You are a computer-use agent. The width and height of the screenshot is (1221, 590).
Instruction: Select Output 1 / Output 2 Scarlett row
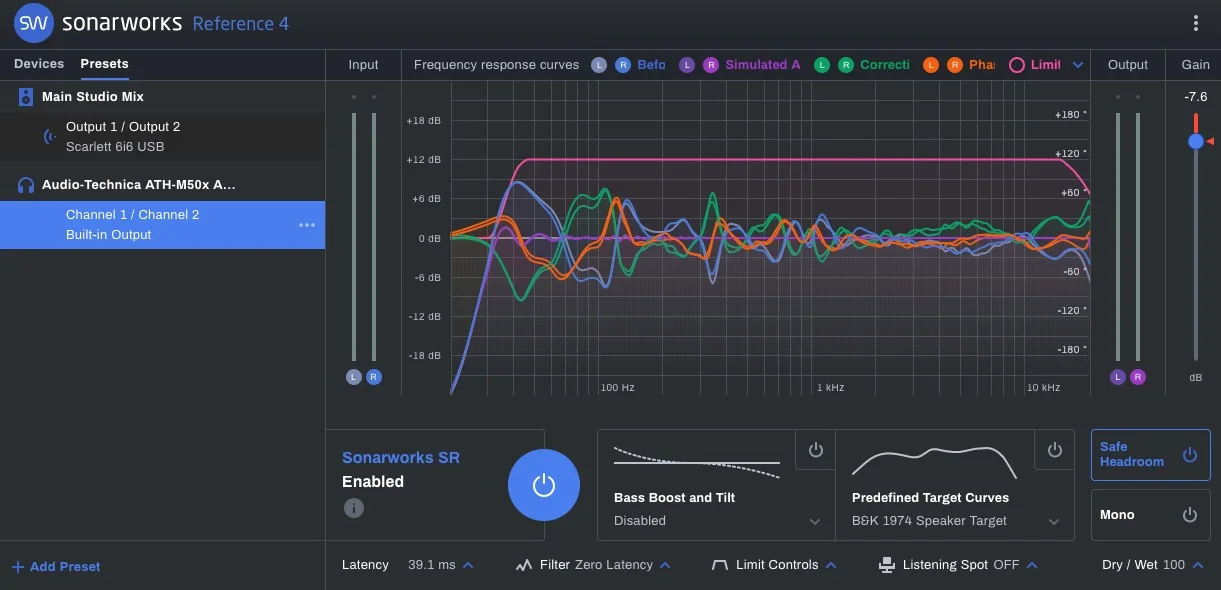(x=162, y=137)
